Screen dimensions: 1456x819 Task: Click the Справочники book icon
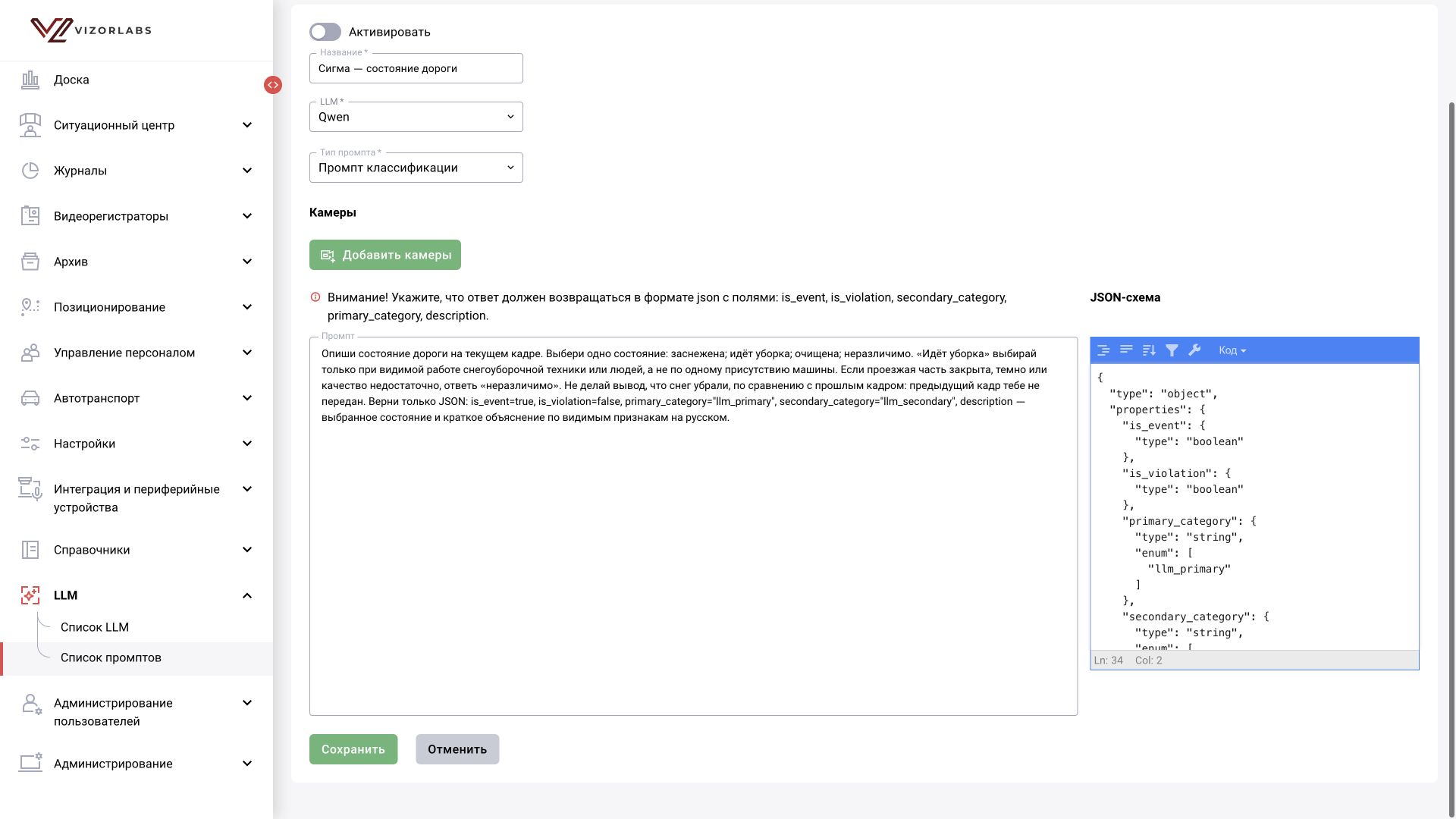(30, 550)
